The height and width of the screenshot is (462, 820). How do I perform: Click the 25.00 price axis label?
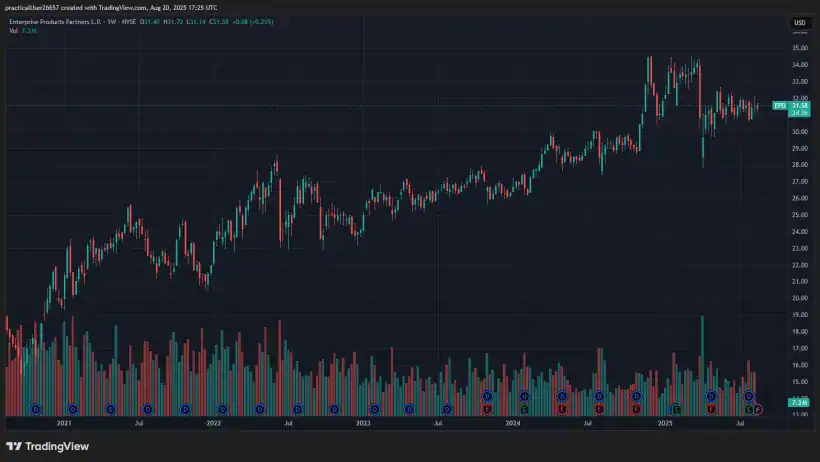pos(800,215)
